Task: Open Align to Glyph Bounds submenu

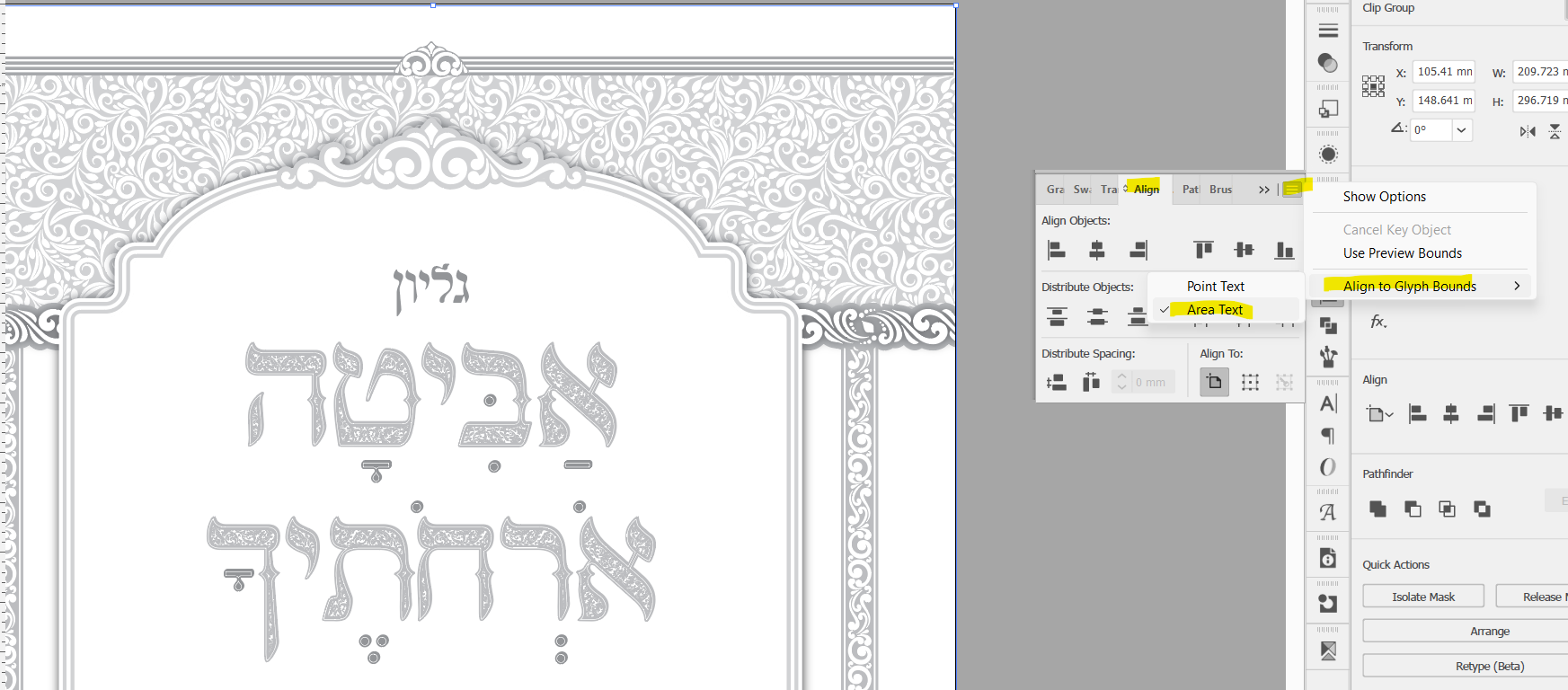Action: pos(1420,287)
